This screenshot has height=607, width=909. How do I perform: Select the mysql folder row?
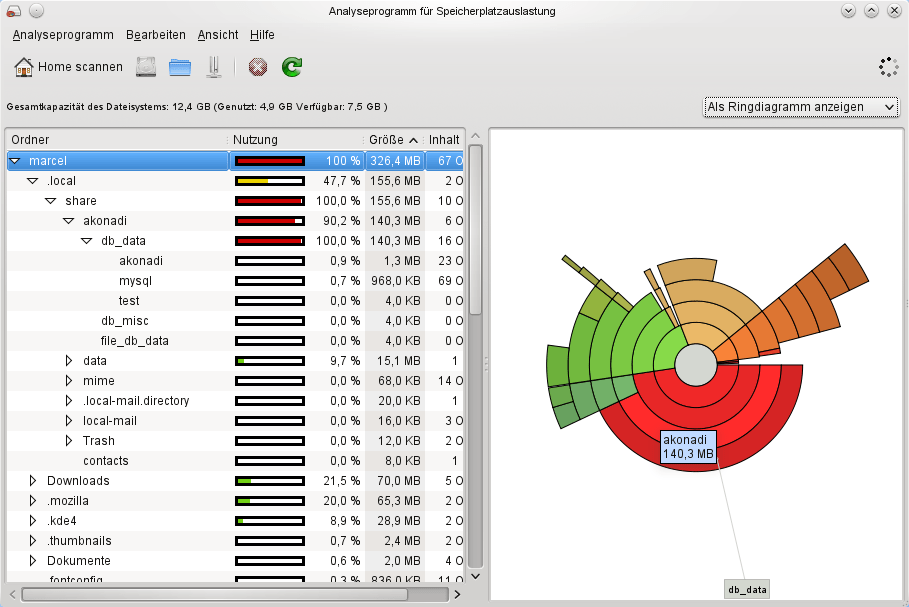pyautogui.click(x=235, y=281)
